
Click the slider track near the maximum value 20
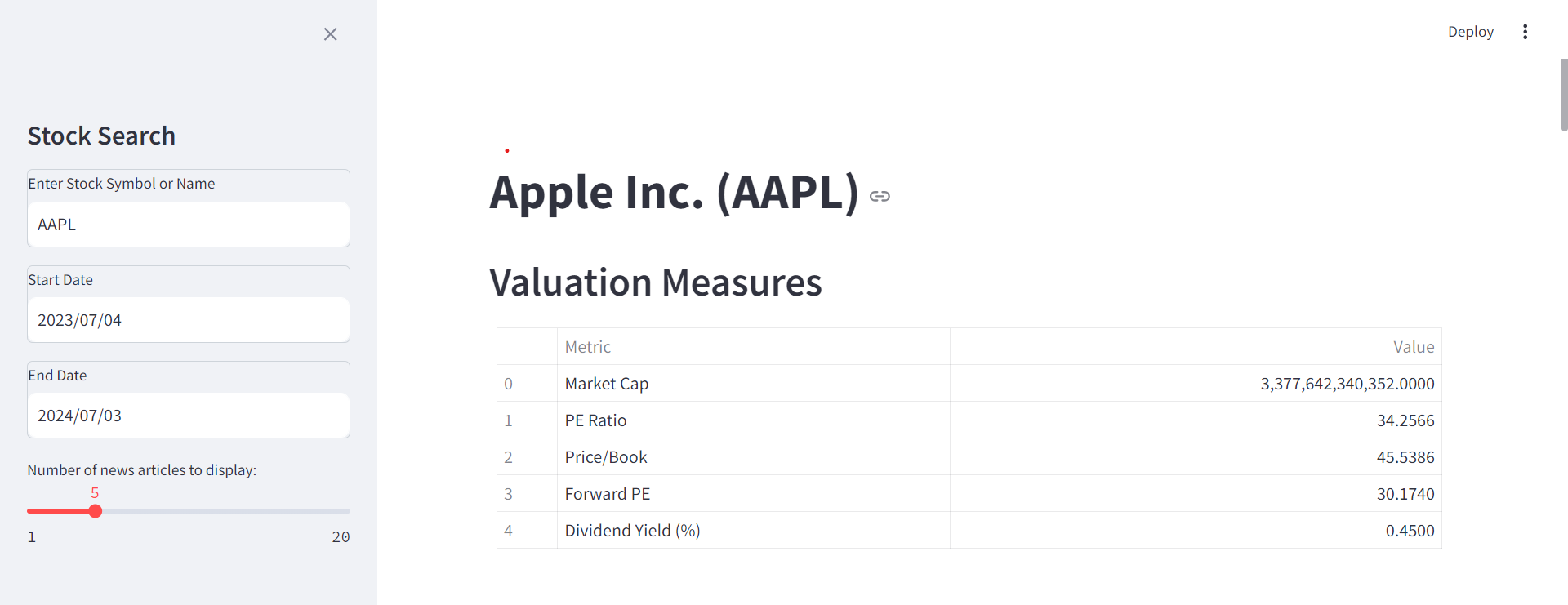343,511
